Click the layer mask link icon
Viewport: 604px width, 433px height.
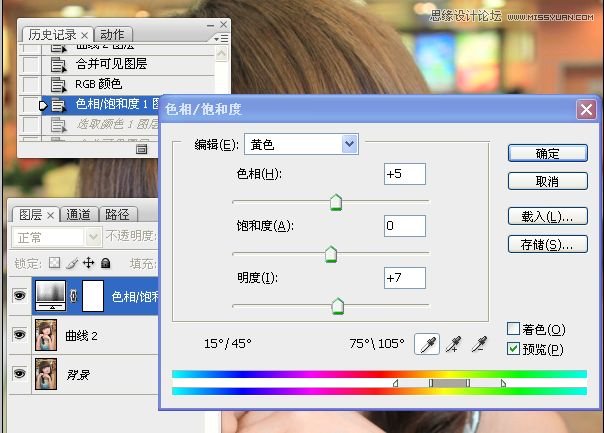pyautogui.click(x=74, y=296)
